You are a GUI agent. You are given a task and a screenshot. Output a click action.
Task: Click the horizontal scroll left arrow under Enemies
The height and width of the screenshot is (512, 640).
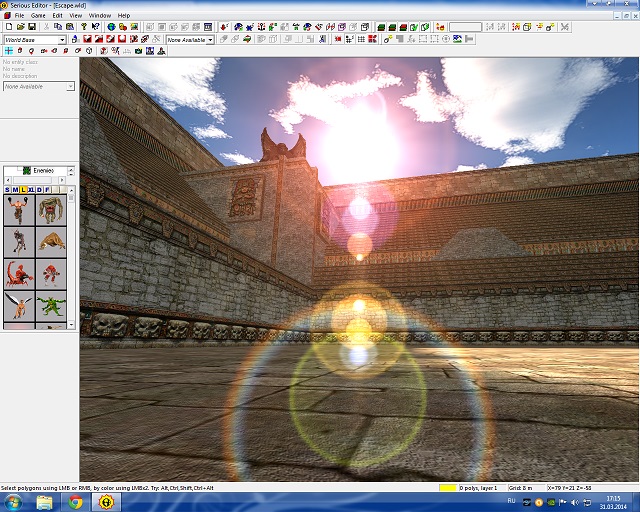[x=7, y=180]
